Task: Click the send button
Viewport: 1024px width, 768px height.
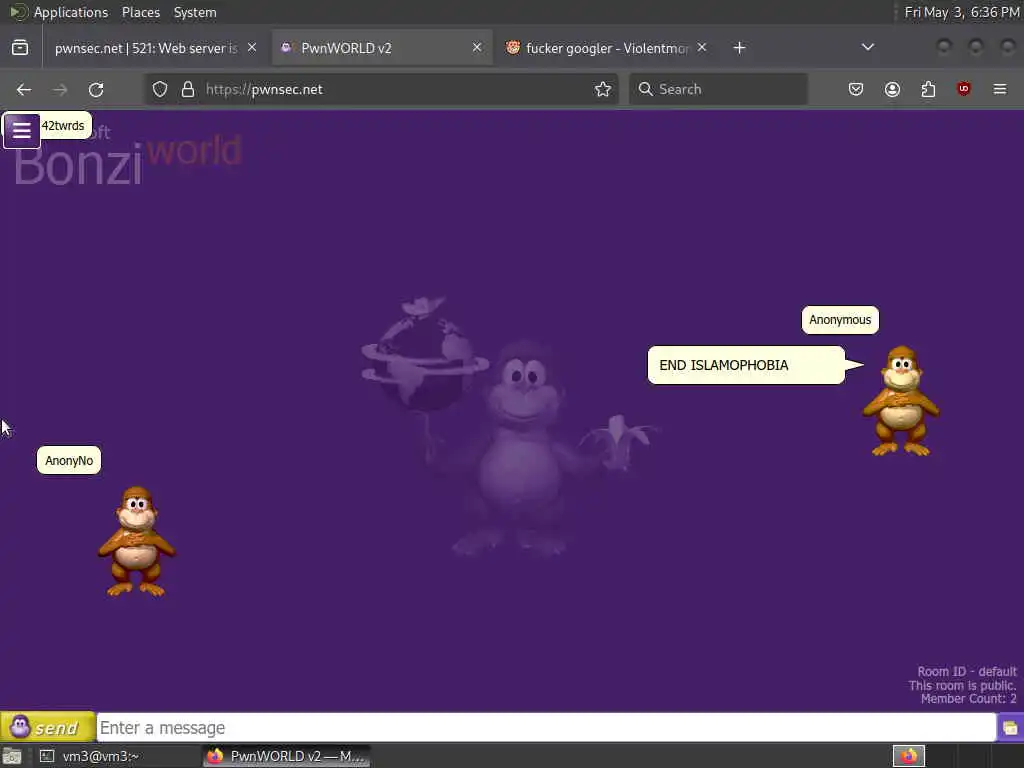Action: coord(48,727)
